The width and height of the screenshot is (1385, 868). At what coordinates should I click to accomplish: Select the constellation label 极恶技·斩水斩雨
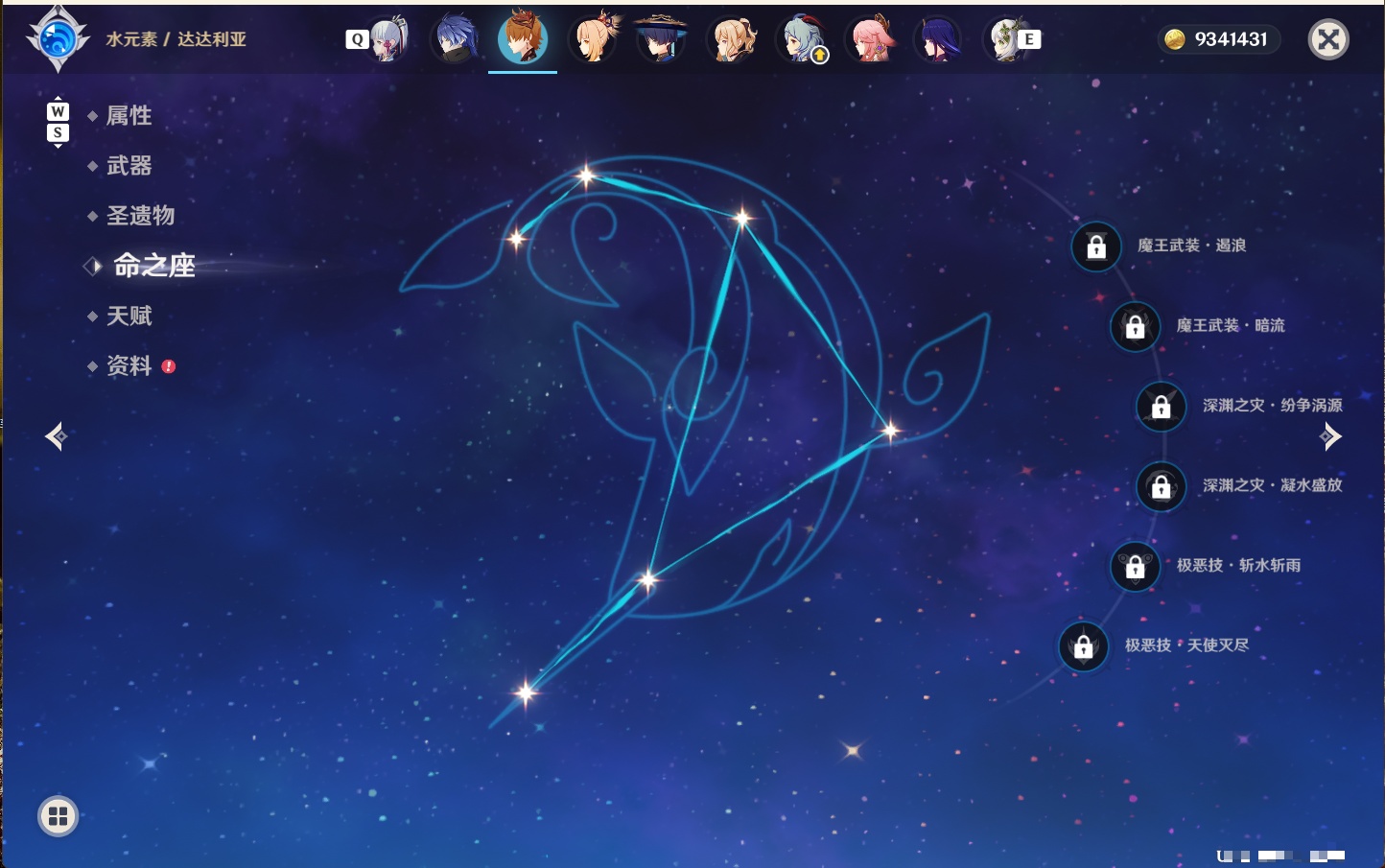tap(1238, 565)
